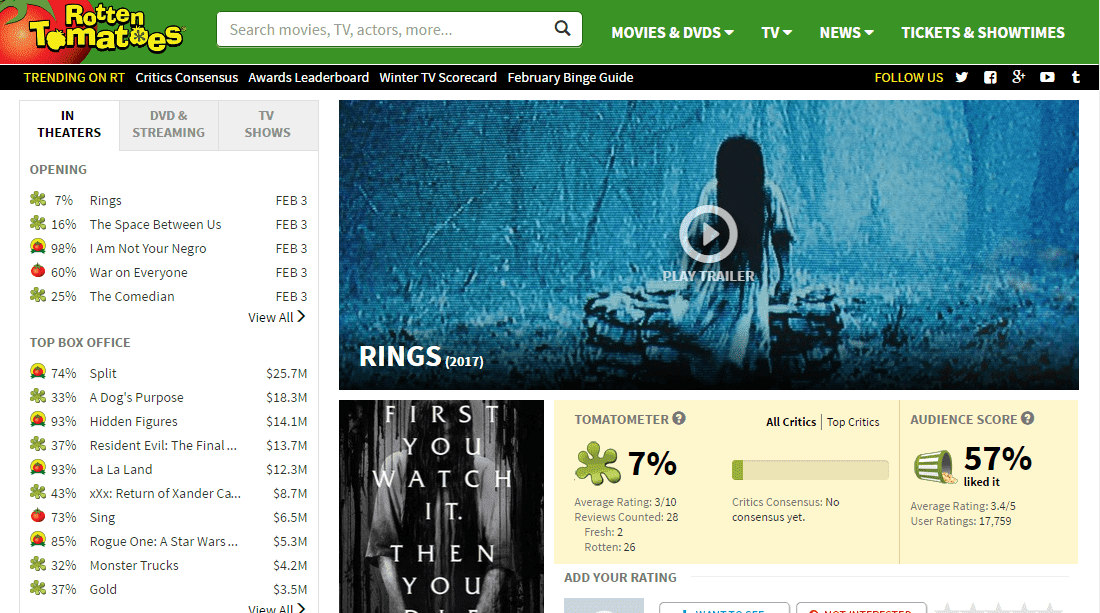Click the certified fresh icon beside Hidden Figures
The width and height of the screenshot is (1100, 613).
(38, 420)
